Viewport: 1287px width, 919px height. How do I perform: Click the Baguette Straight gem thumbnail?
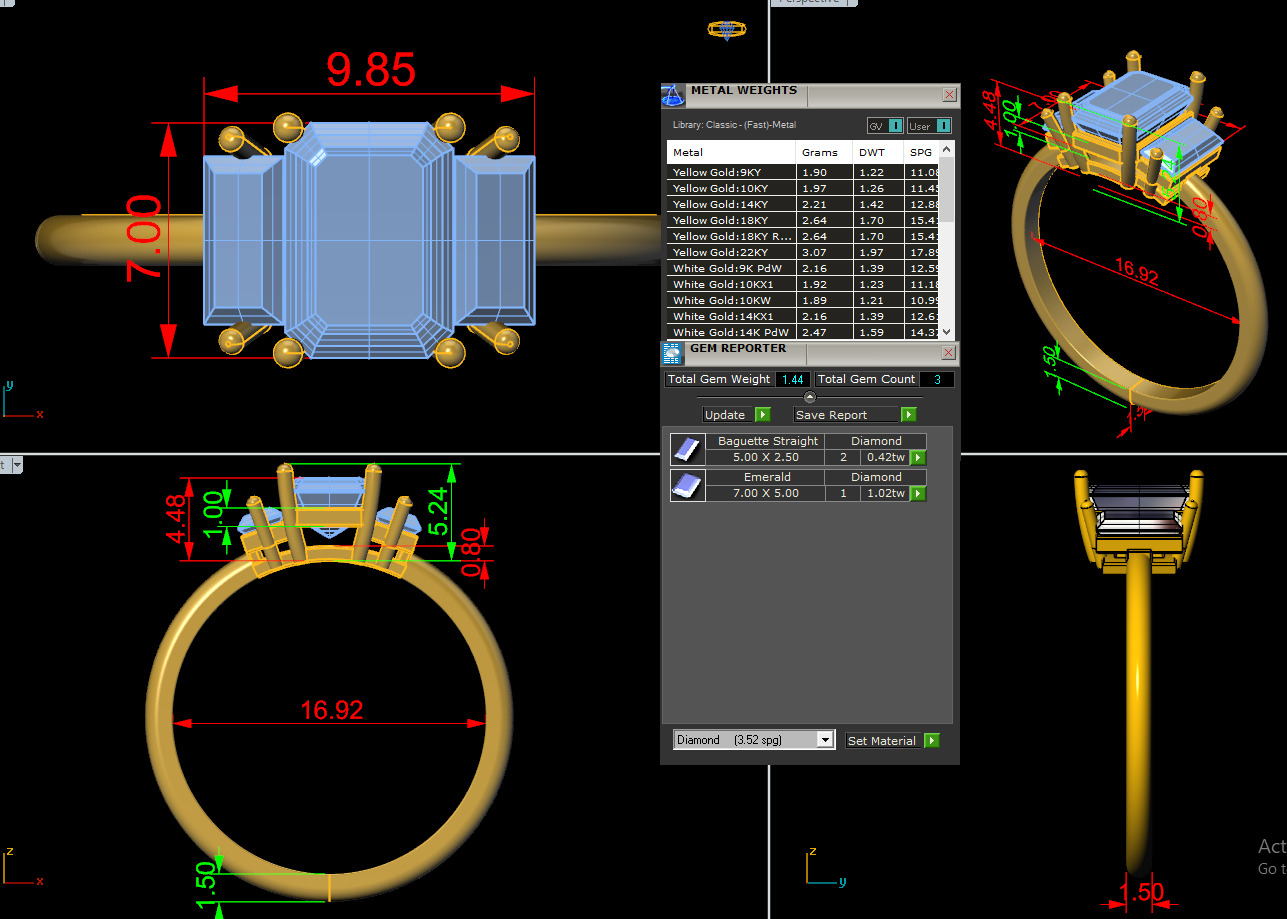[x=687, y=449]
